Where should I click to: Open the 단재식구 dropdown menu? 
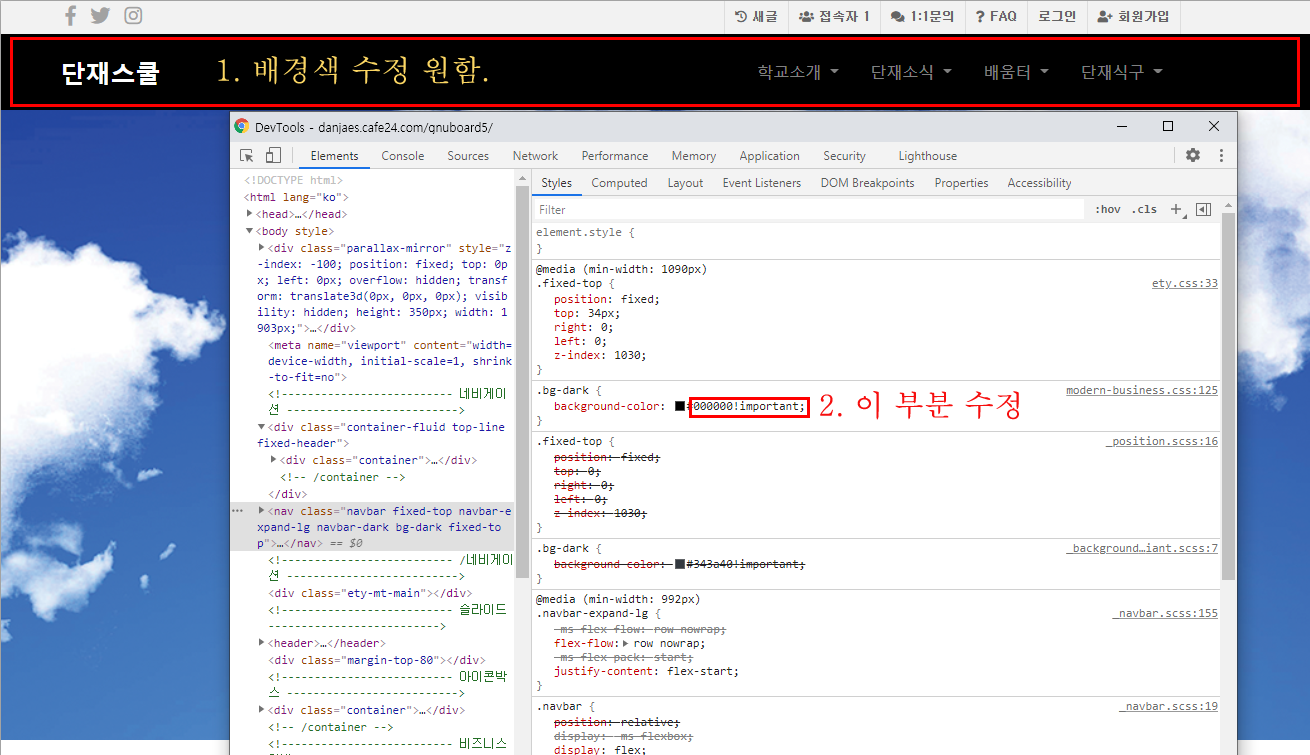1122,72
